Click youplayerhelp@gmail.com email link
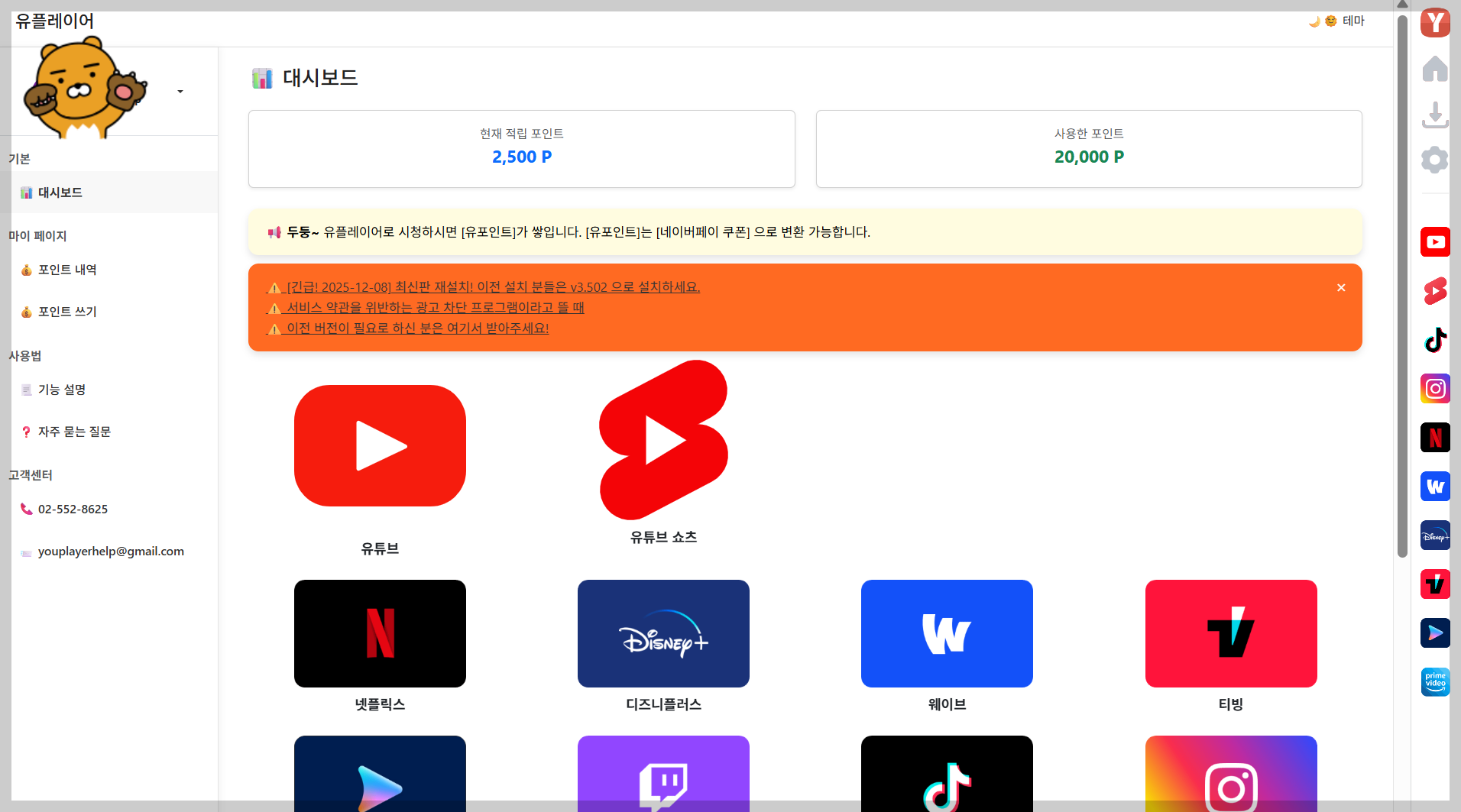 pyautogui.click(x=111, y=551)
